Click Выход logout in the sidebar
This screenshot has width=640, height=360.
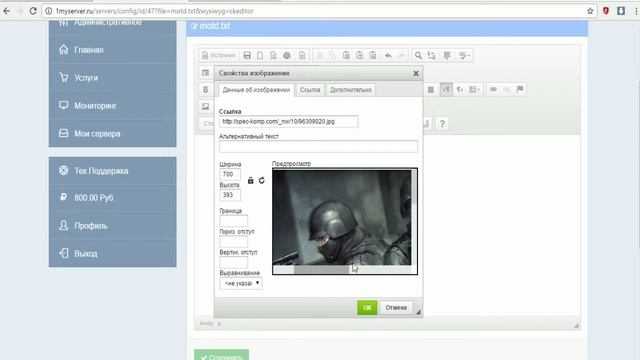tap(113, 253)
